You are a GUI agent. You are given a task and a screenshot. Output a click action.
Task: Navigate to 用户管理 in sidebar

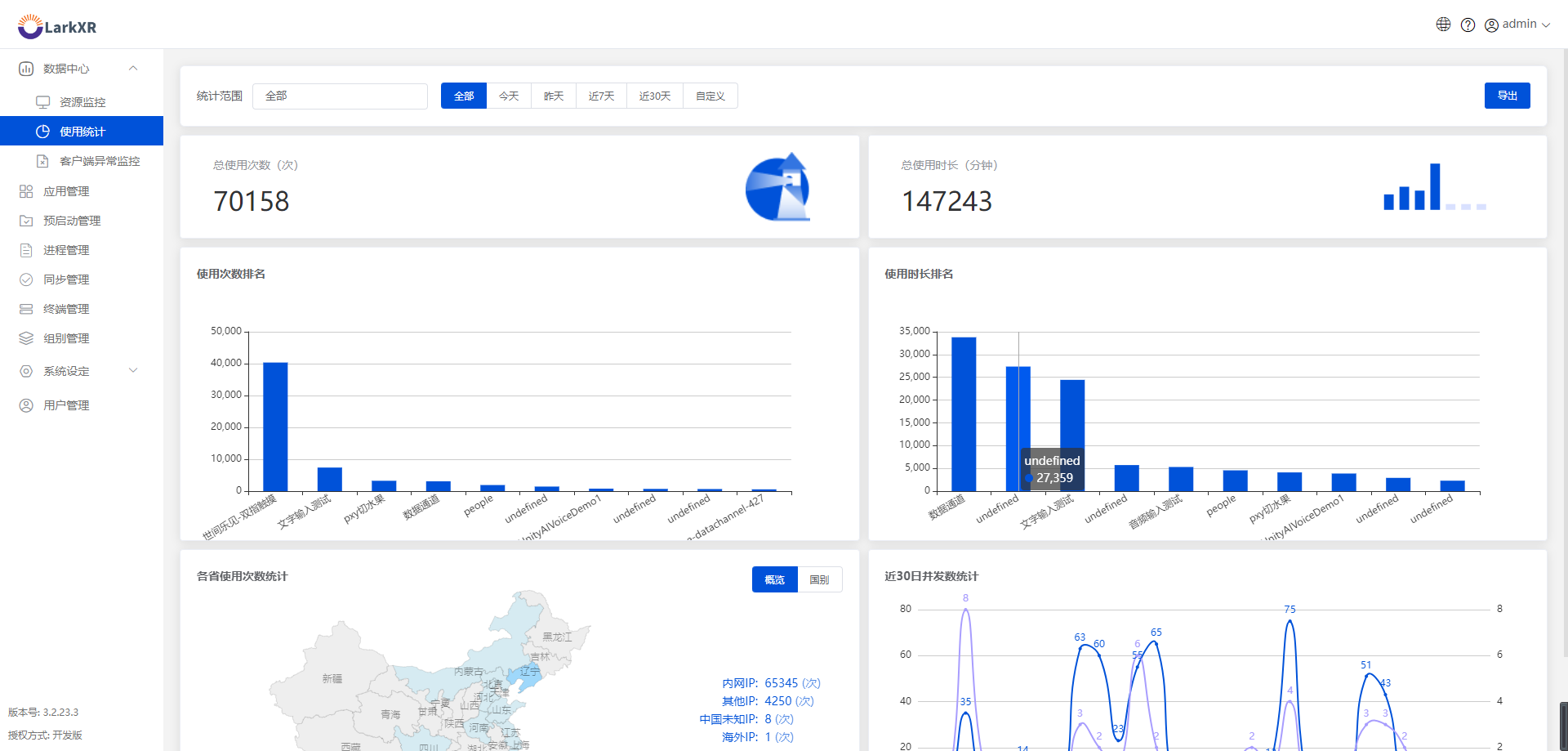(66, 405)
